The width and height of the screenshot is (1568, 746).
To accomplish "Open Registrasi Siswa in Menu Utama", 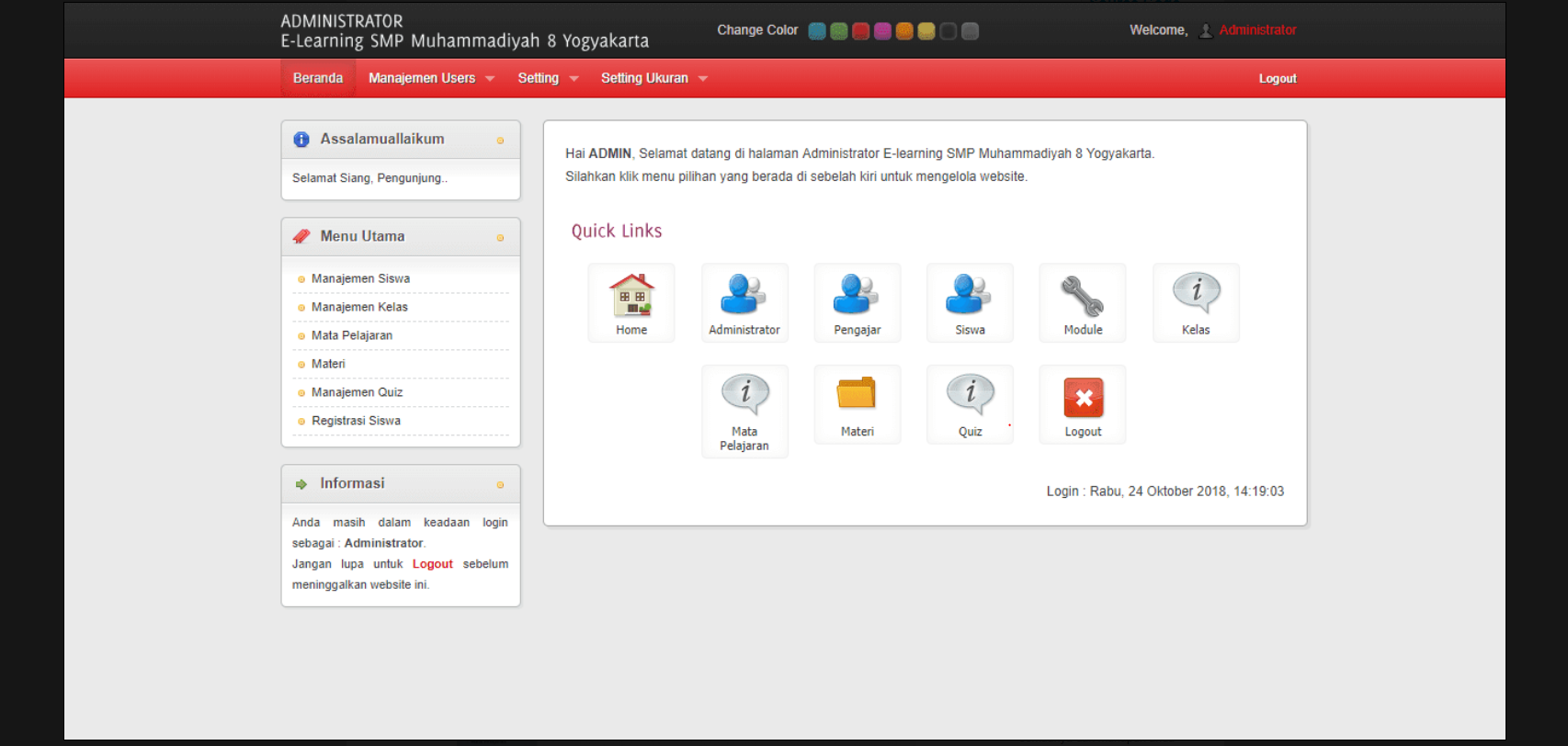I will point(356,421).
